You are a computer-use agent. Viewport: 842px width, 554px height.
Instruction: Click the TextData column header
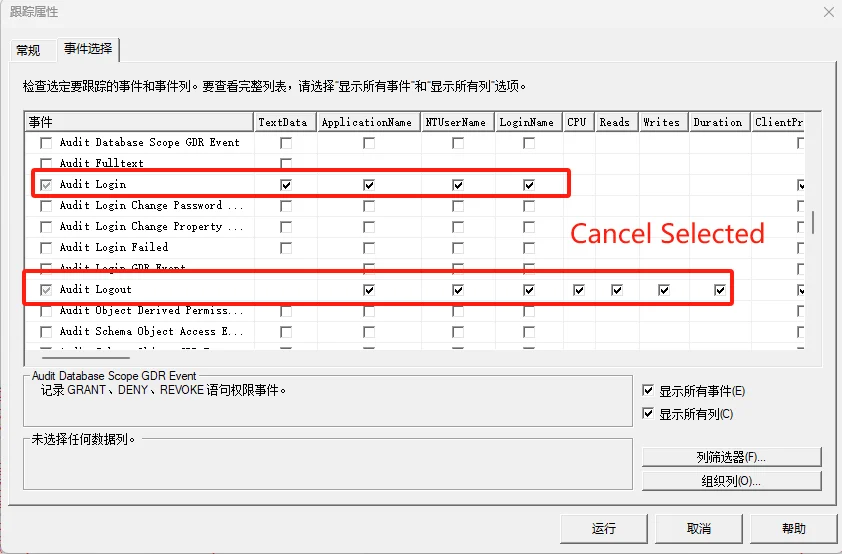[285, 122]
